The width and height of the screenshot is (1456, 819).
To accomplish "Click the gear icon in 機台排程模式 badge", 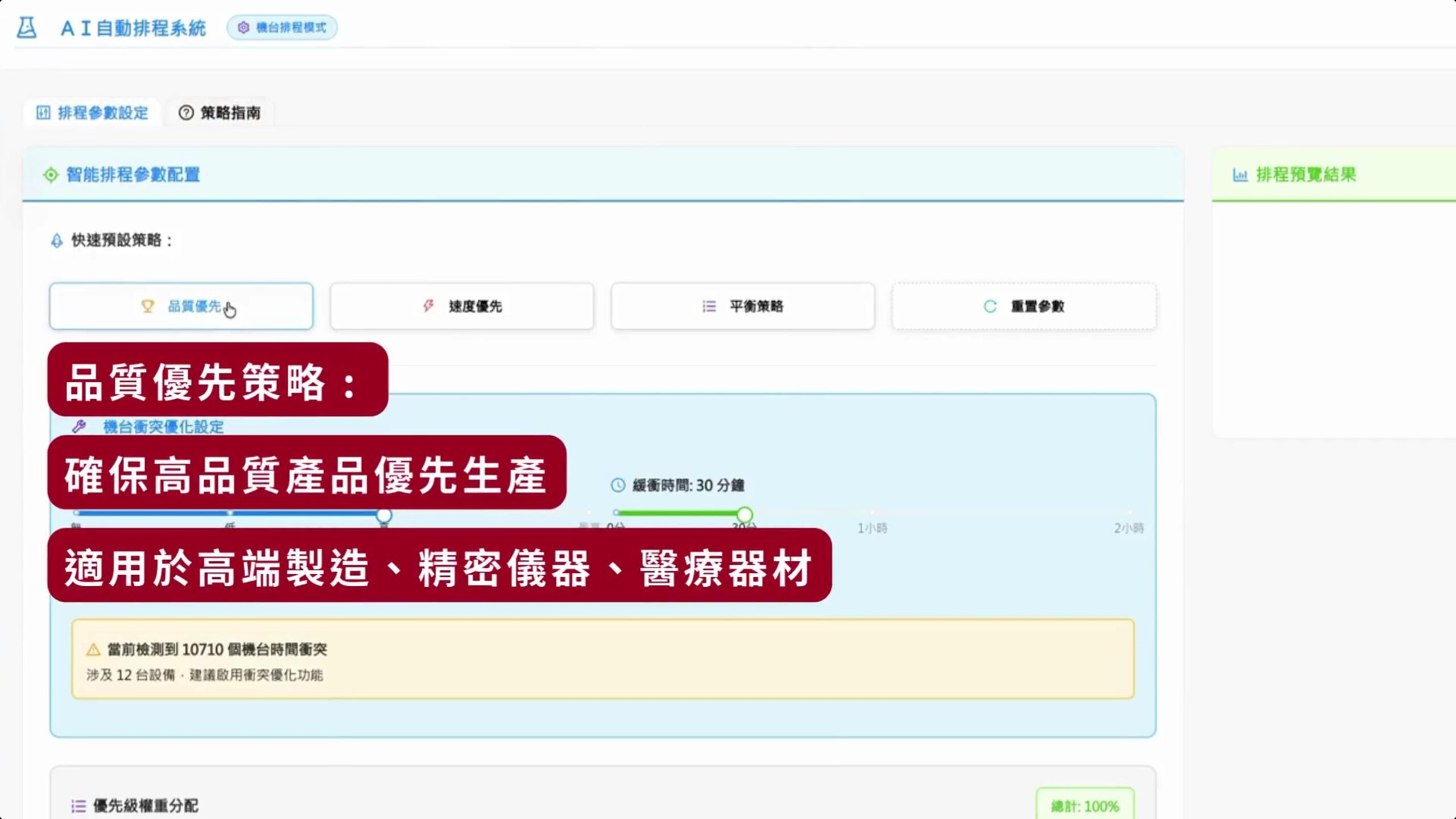I will pyautogui.click(x=243, y=27).
